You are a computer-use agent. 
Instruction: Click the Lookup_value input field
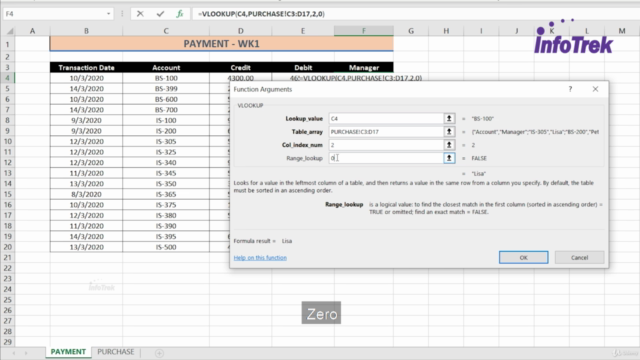pos(386,118)
